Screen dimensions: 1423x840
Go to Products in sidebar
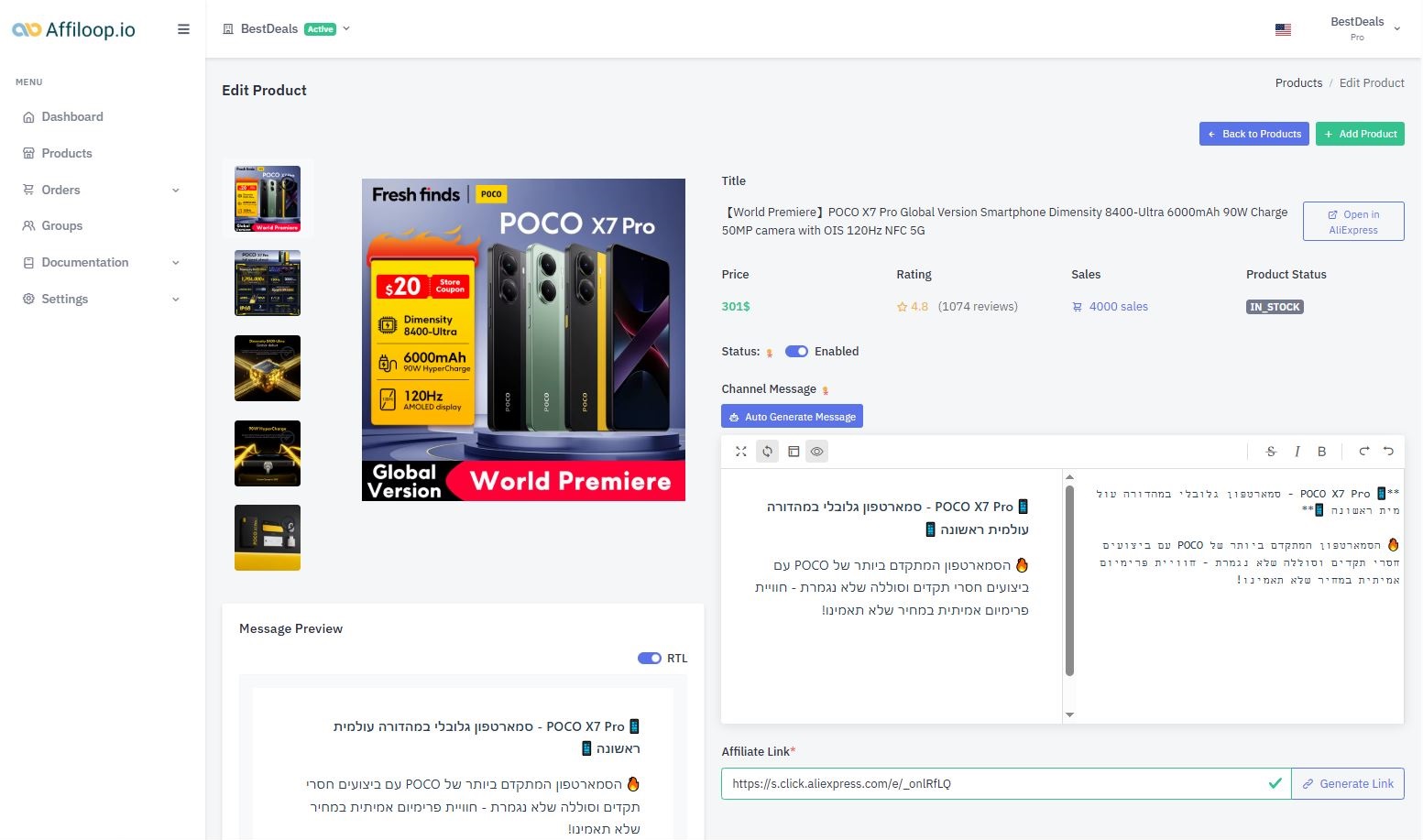point(67,153)
